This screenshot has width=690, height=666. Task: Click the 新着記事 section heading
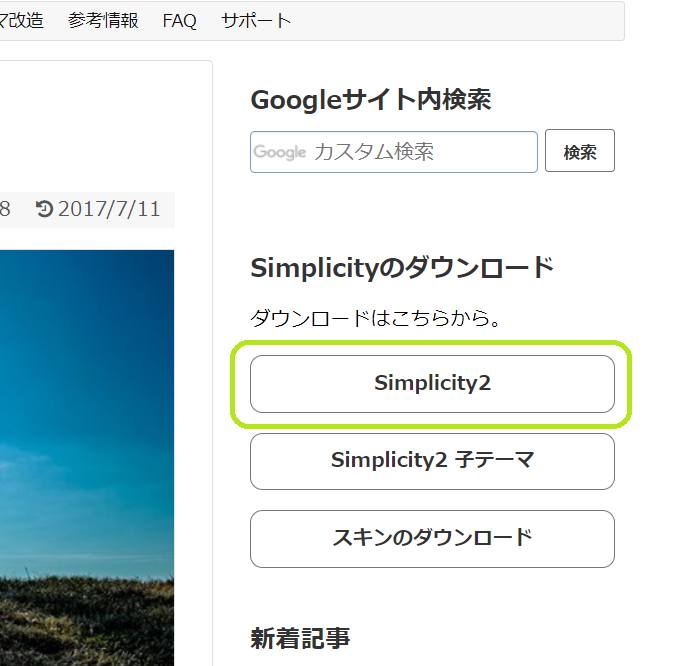pyautogui.click(x=300, y=638)
